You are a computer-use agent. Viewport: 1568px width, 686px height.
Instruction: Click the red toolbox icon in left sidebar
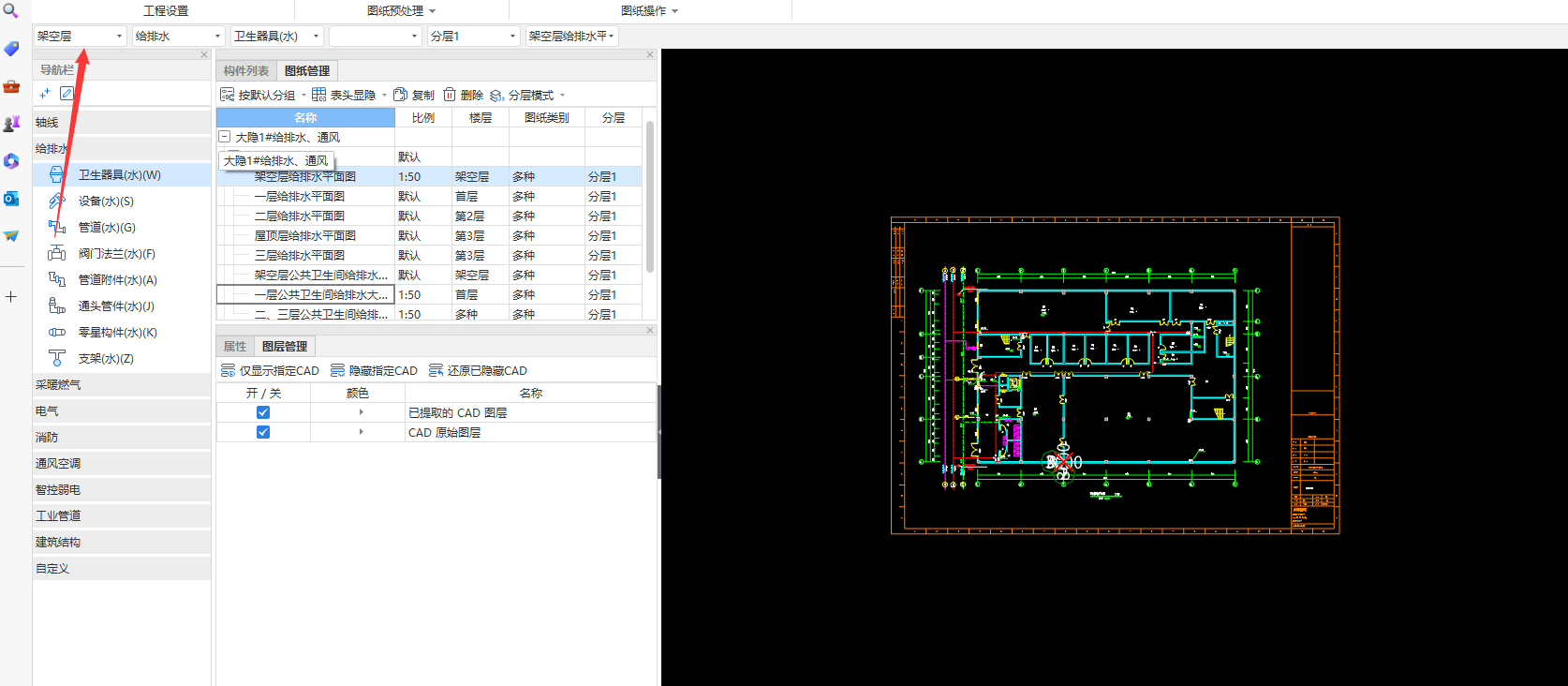point(11,86)
